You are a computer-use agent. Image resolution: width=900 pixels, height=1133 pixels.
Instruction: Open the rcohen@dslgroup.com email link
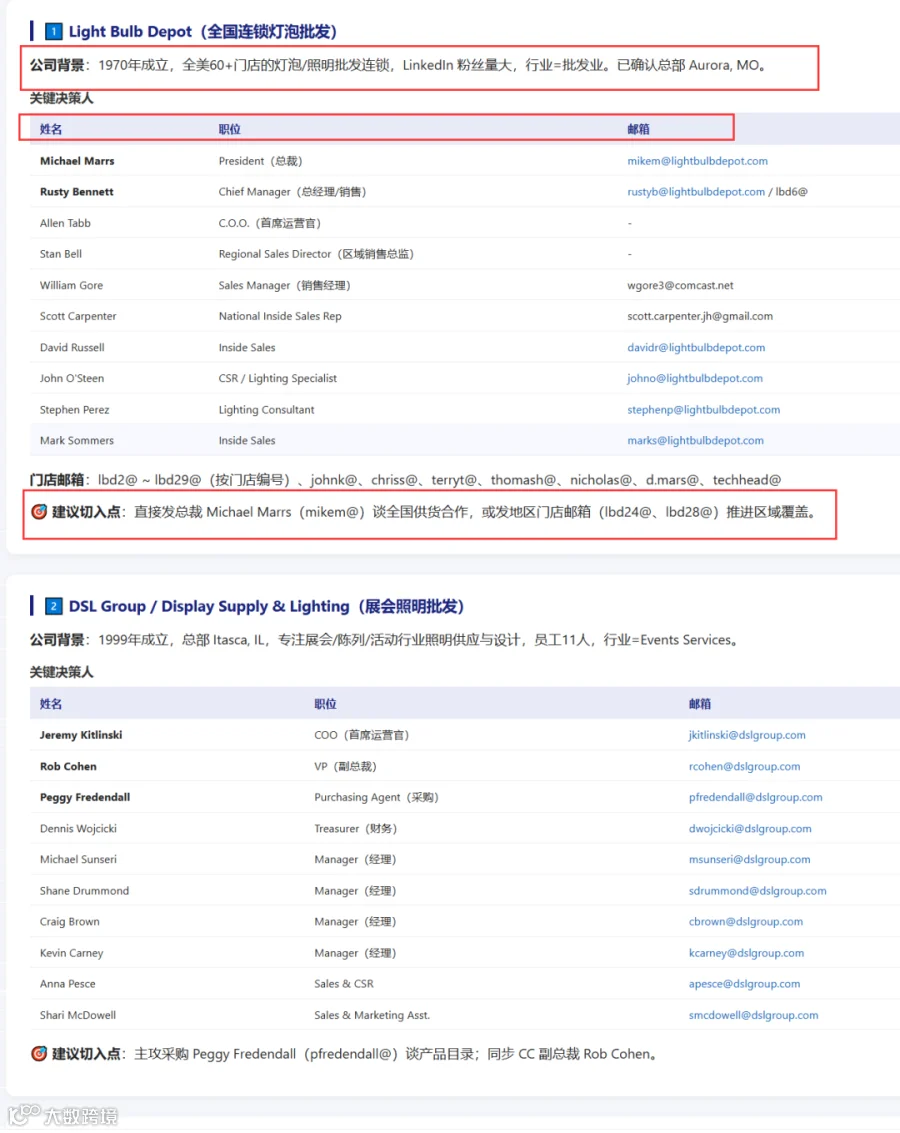pyautogui.click(x=744, y=767)
